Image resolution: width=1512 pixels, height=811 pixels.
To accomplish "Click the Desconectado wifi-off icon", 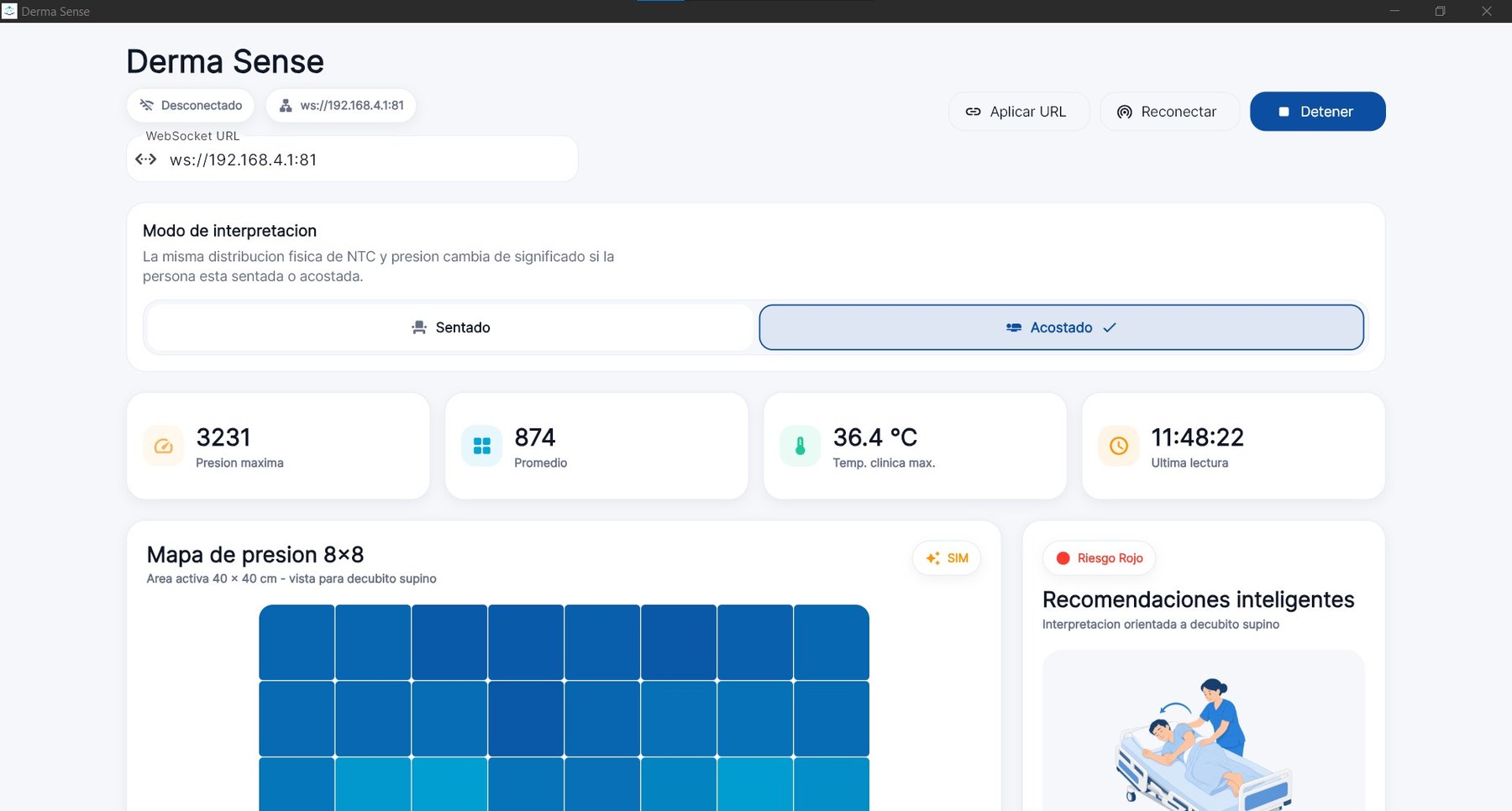I will (146, 105).
